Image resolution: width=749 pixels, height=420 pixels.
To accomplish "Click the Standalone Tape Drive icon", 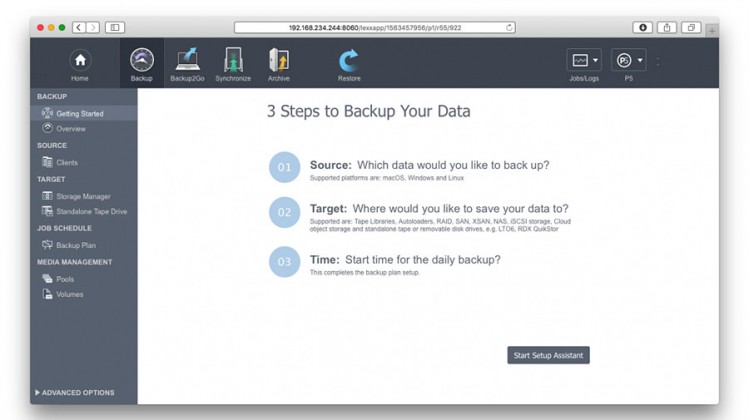I will point(47,211).
